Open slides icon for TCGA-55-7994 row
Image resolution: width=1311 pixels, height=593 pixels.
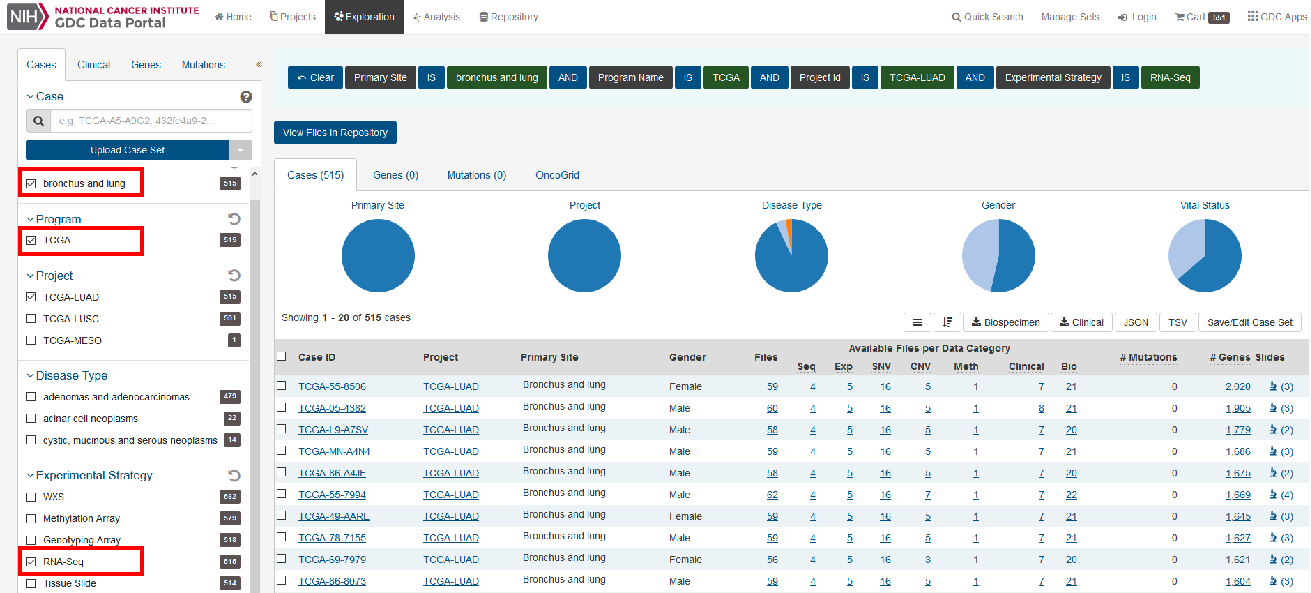click(1273, 495)
